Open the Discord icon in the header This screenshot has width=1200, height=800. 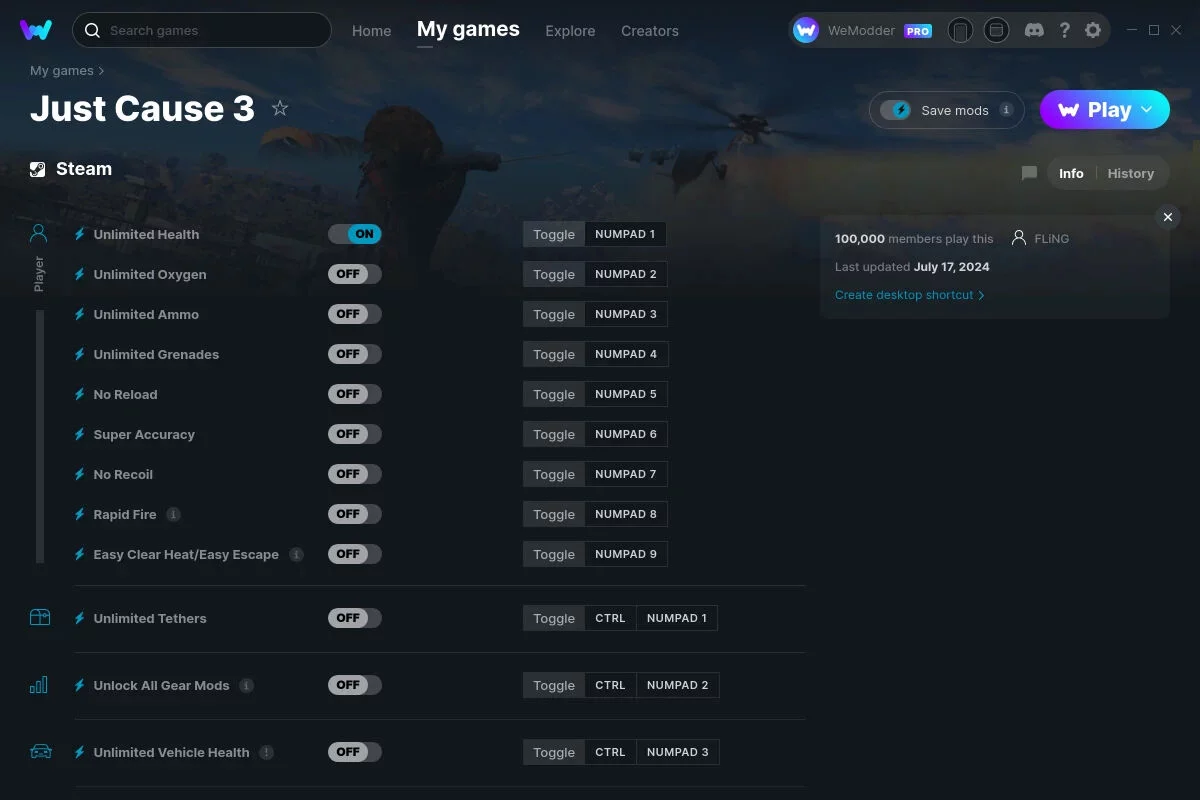(1035, 30)
